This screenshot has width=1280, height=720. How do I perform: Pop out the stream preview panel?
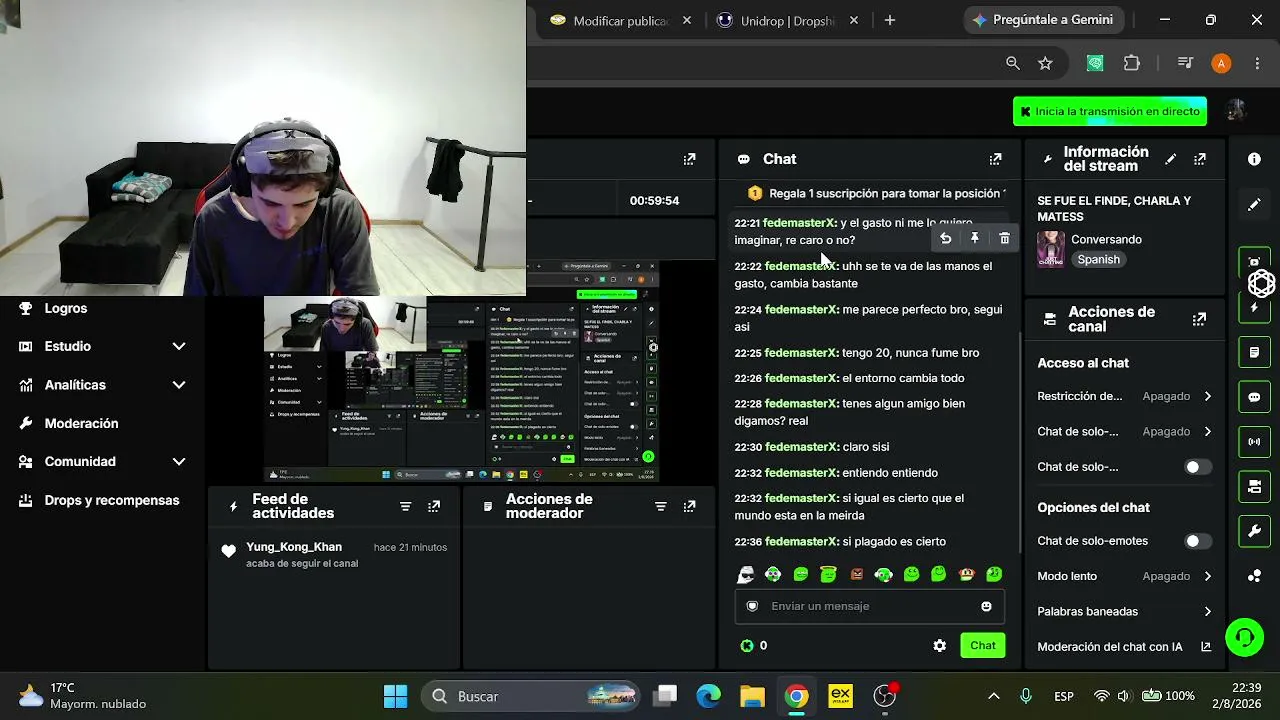click(689, 159)
